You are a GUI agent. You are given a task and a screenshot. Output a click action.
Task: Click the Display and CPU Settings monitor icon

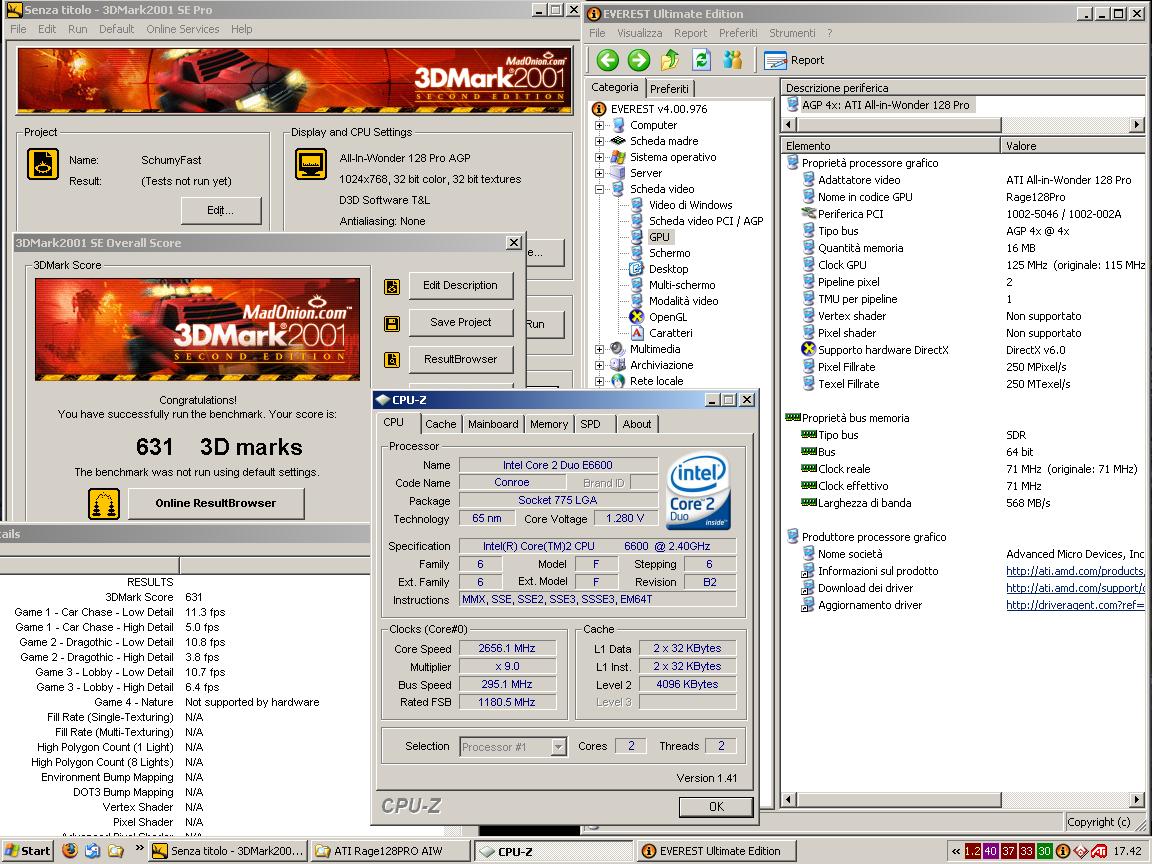click(x=311, y=164)
